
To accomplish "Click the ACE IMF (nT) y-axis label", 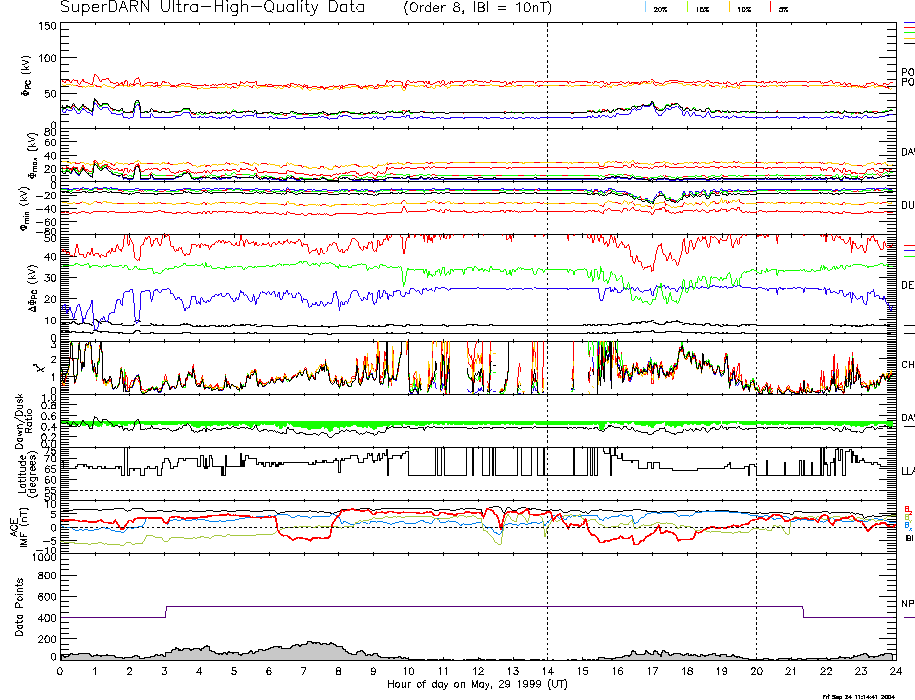I will point(22,524).
